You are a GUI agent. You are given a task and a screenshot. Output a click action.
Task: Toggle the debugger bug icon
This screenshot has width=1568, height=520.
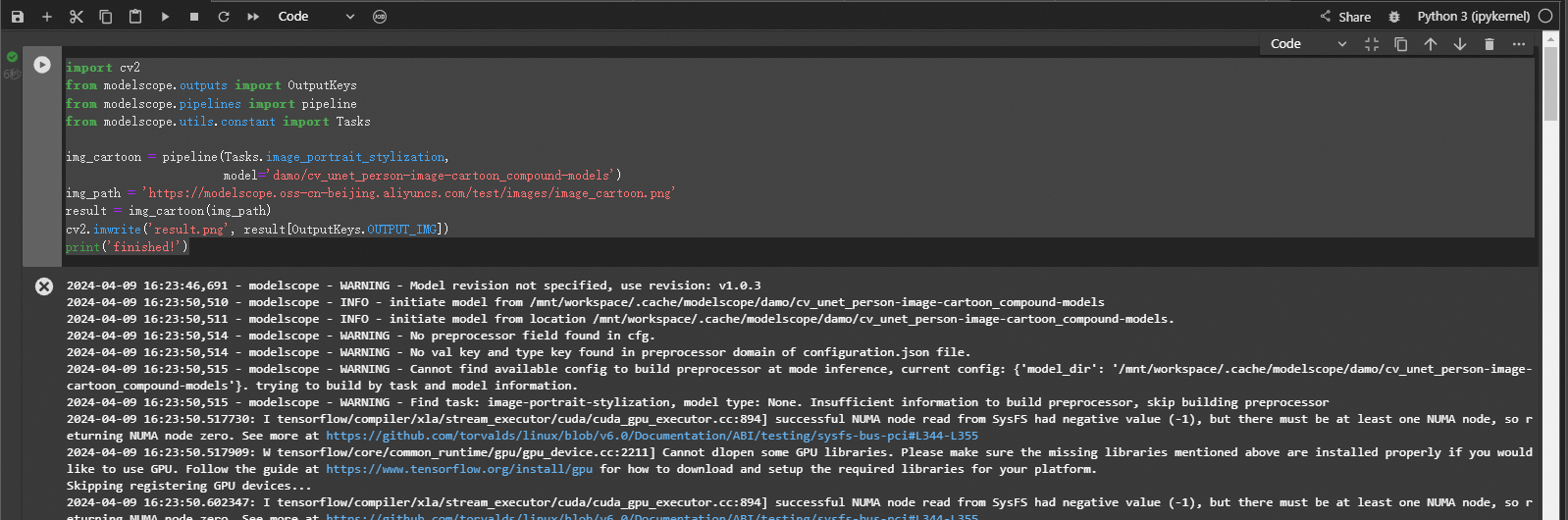pyautogui.click(x=1394, y=17)
